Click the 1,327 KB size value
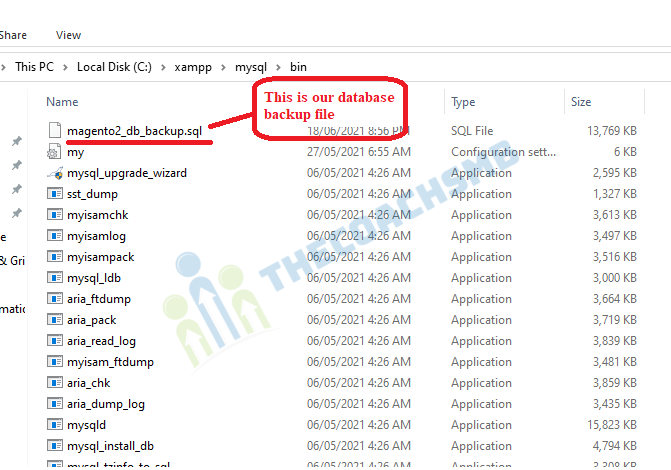The width and height of the screenshot is (671, 470). [x=615, y=193]
